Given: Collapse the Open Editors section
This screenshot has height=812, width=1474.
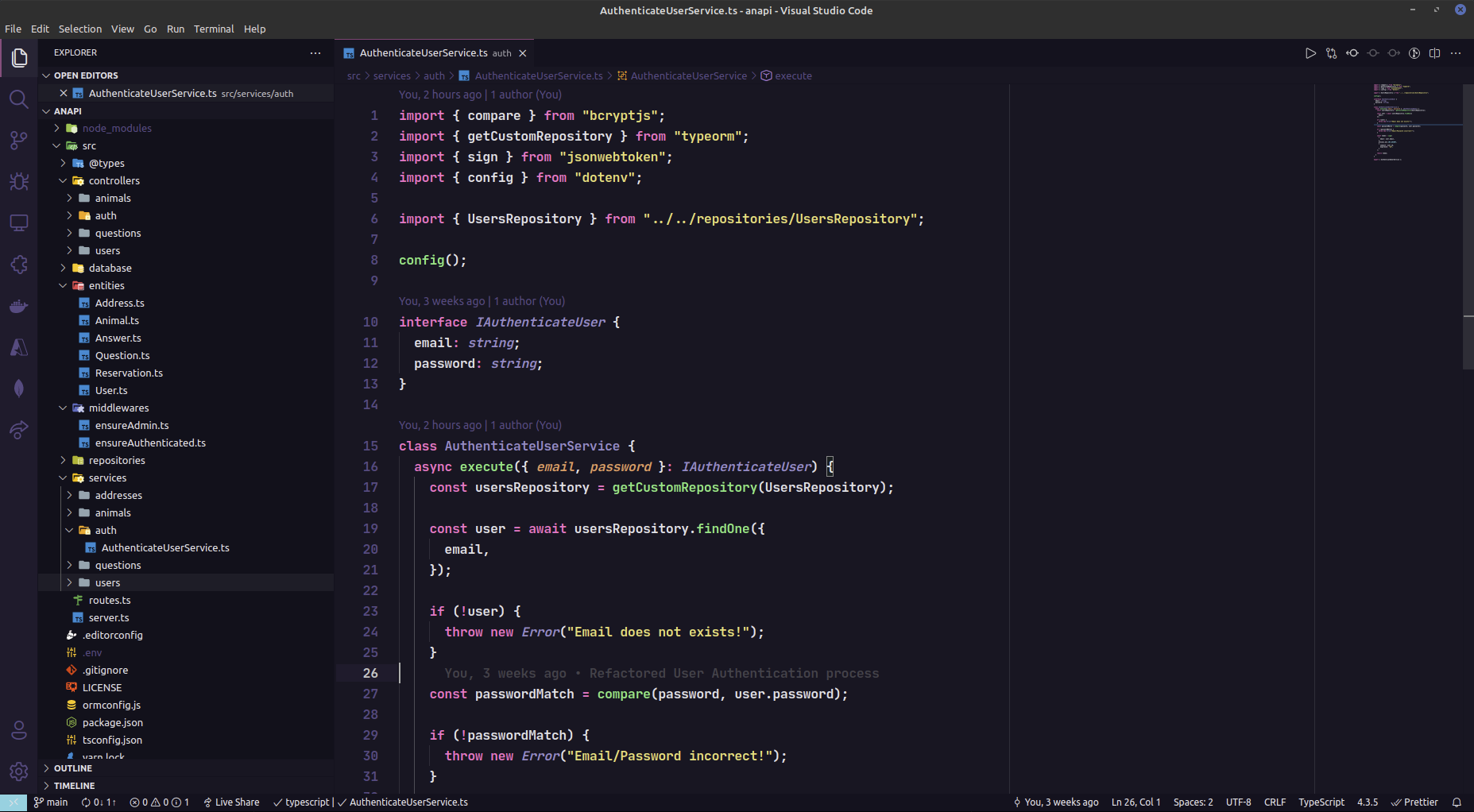Looking at the screenshot, I should pos(186,75).
